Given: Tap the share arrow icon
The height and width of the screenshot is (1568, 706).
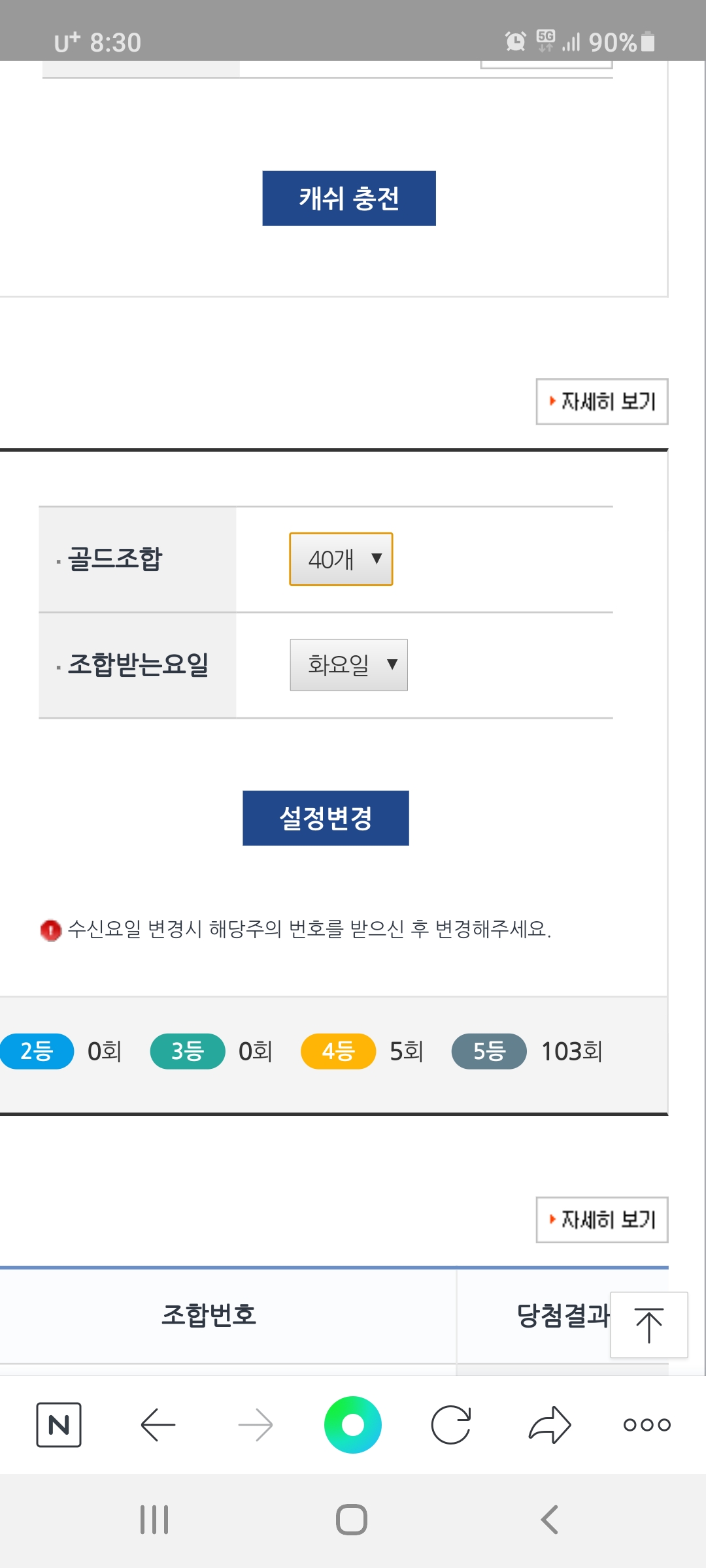Looking at the screenshot, I should (550, 1424).
